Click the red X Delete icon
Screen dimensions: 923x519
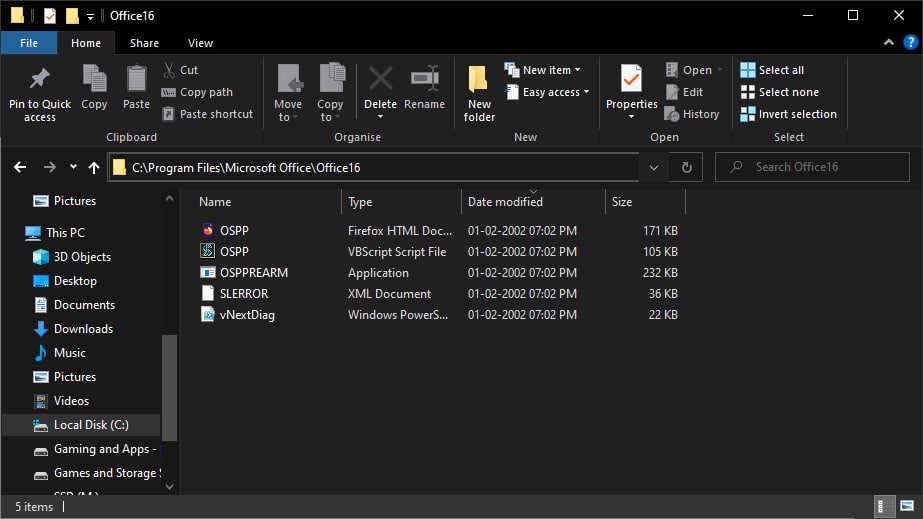[380, 79]
